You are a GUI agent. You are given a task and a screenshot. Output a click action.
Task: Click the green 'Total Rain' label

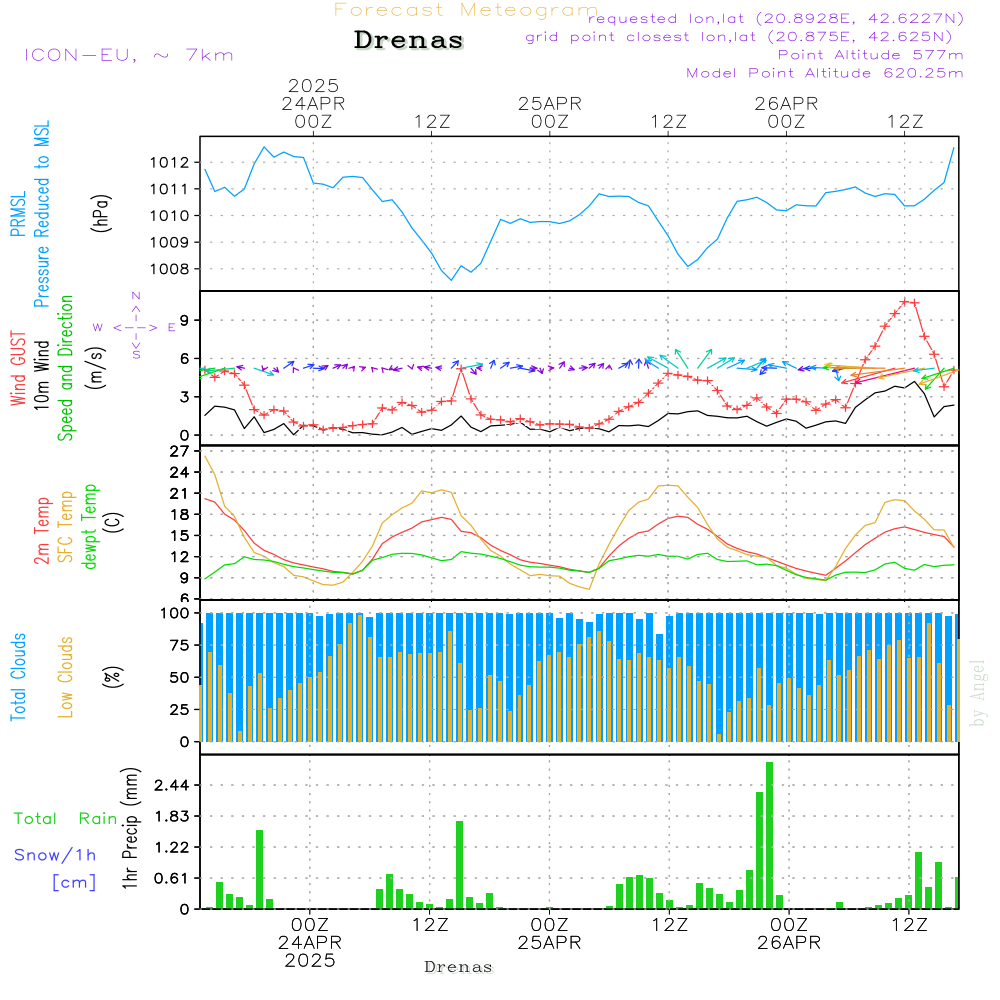pyautogui.click(x=66, y=818)
